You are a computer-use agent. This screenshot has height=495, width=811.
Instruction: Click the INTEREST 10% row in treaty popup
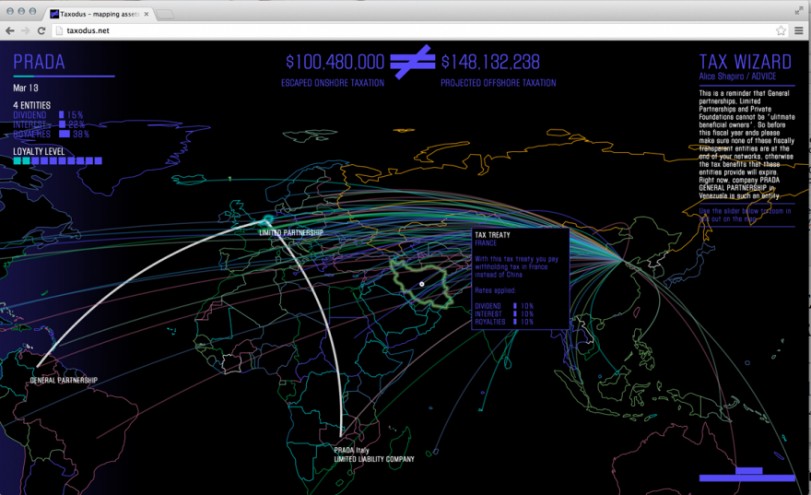click(504, 314)
